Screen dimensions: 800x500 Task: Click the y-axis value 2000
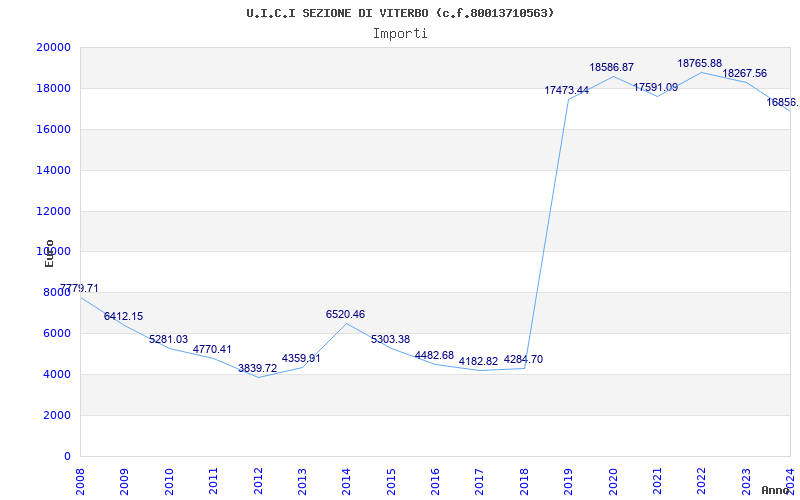tap(56, 415)
